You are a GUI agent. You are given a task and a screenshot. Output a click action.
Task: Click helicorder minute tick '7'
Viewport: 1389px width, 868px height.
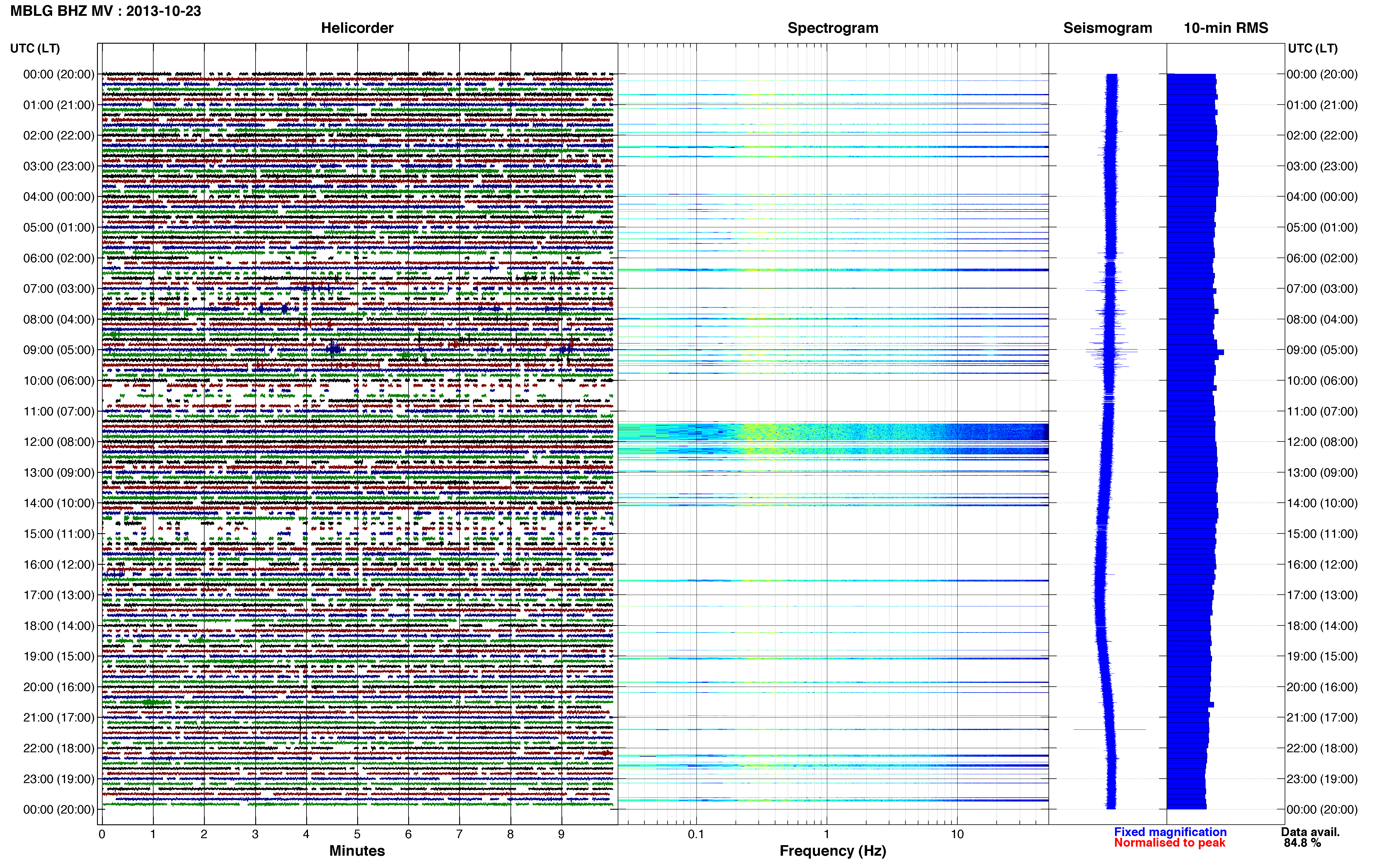coord(459,834)
